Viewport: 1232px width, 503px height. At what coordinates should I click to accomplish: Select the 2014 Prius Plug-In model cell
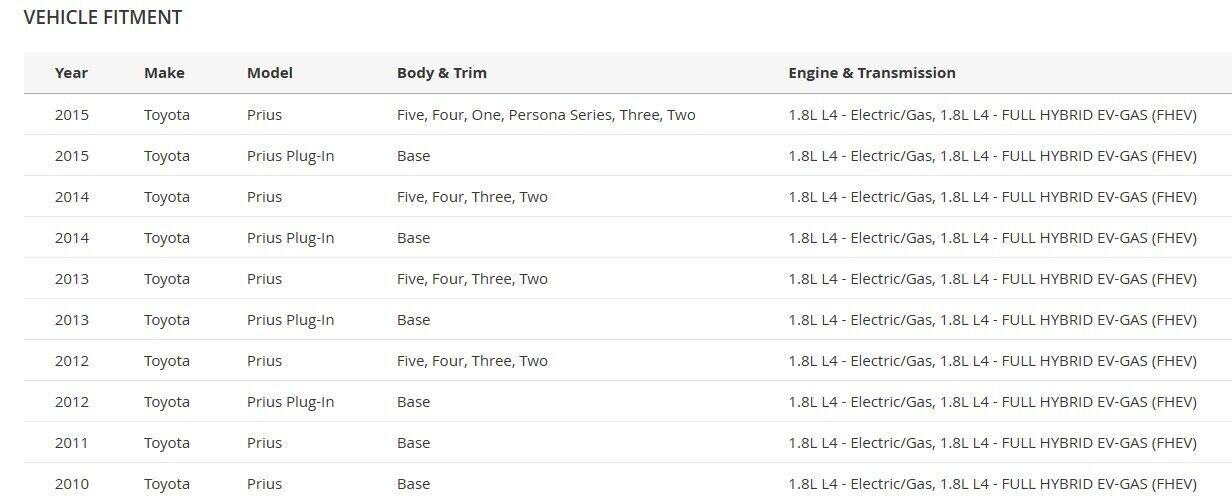click(x=291, y=238)
